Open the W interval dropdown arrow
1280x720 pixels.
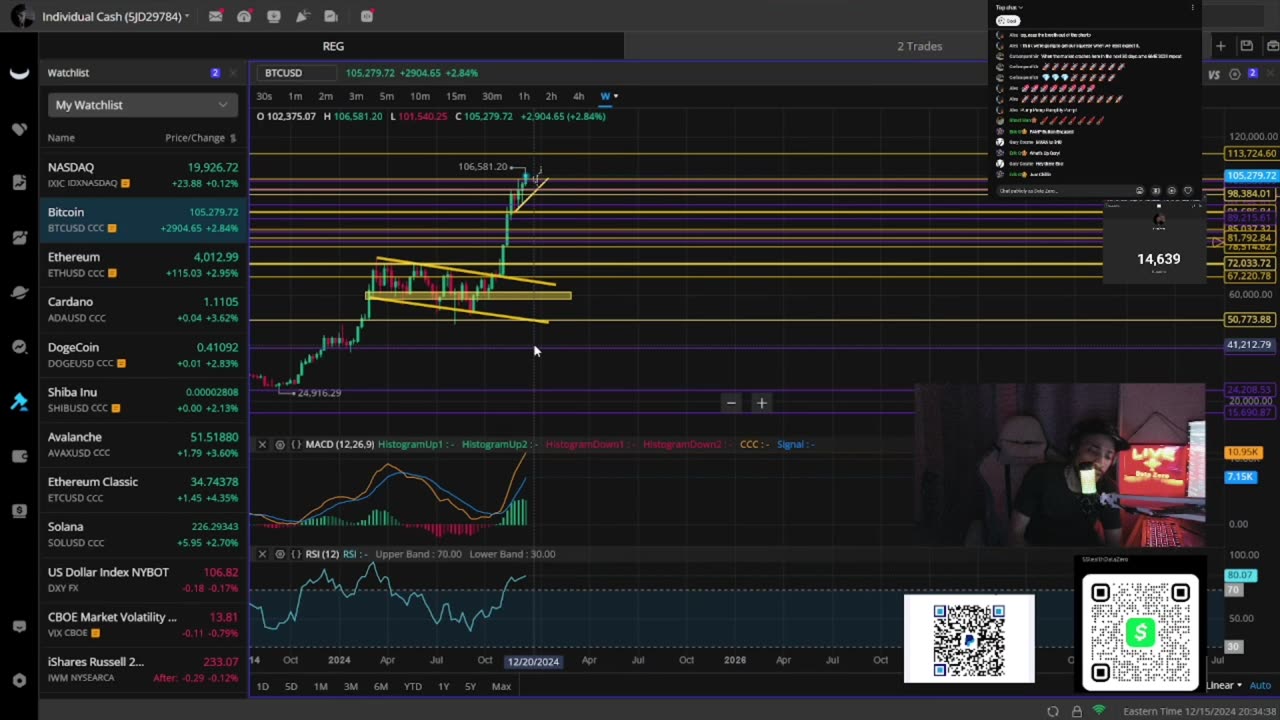click(616, 96)
